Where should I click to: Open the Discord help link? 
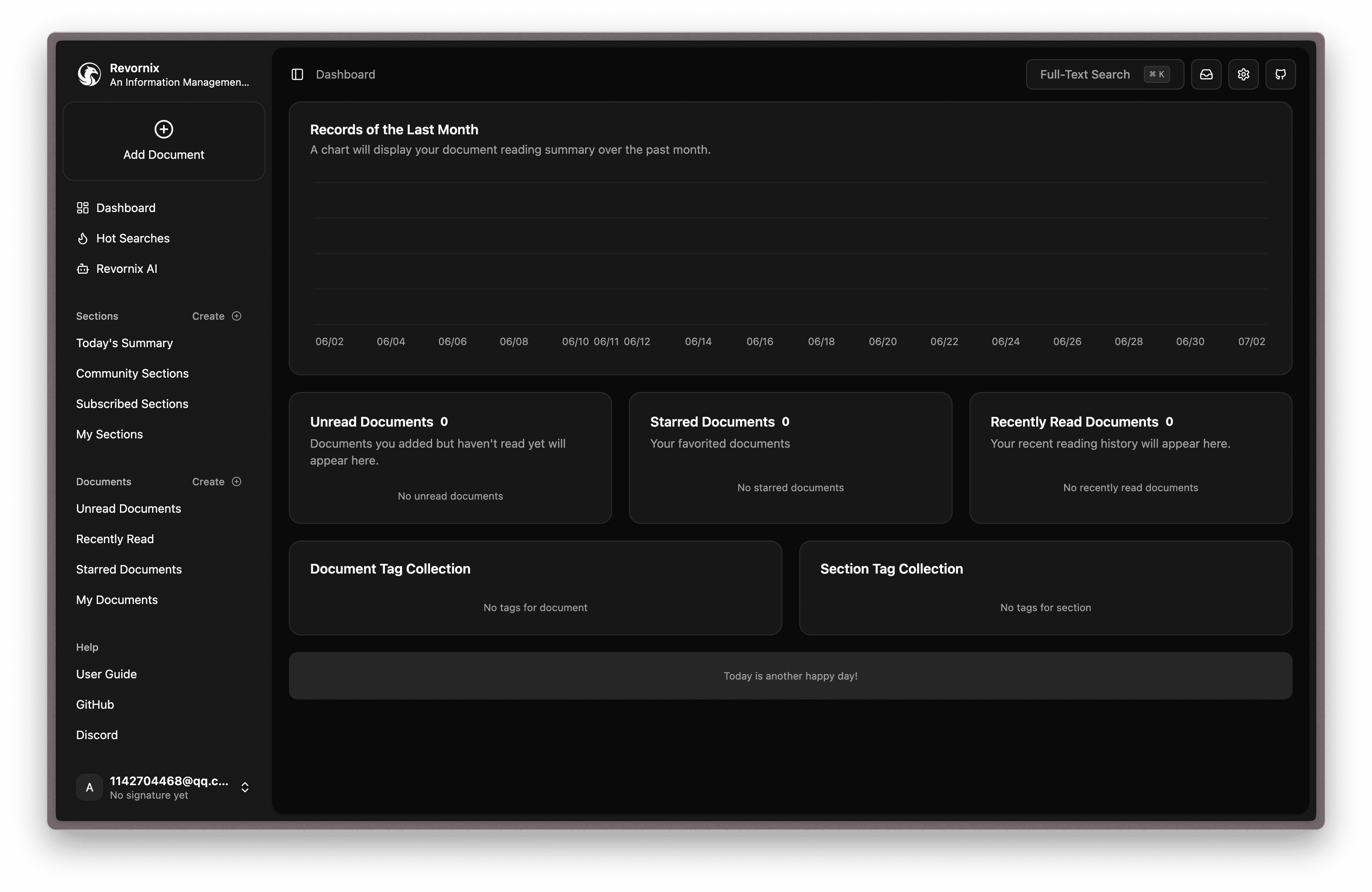(x=97, y=735)
